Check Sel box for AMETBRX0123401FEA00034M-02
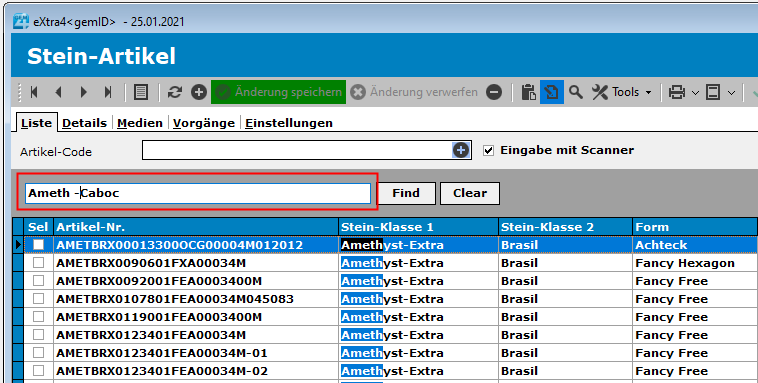This screenshot has height=383, width=758. (38, 370)
